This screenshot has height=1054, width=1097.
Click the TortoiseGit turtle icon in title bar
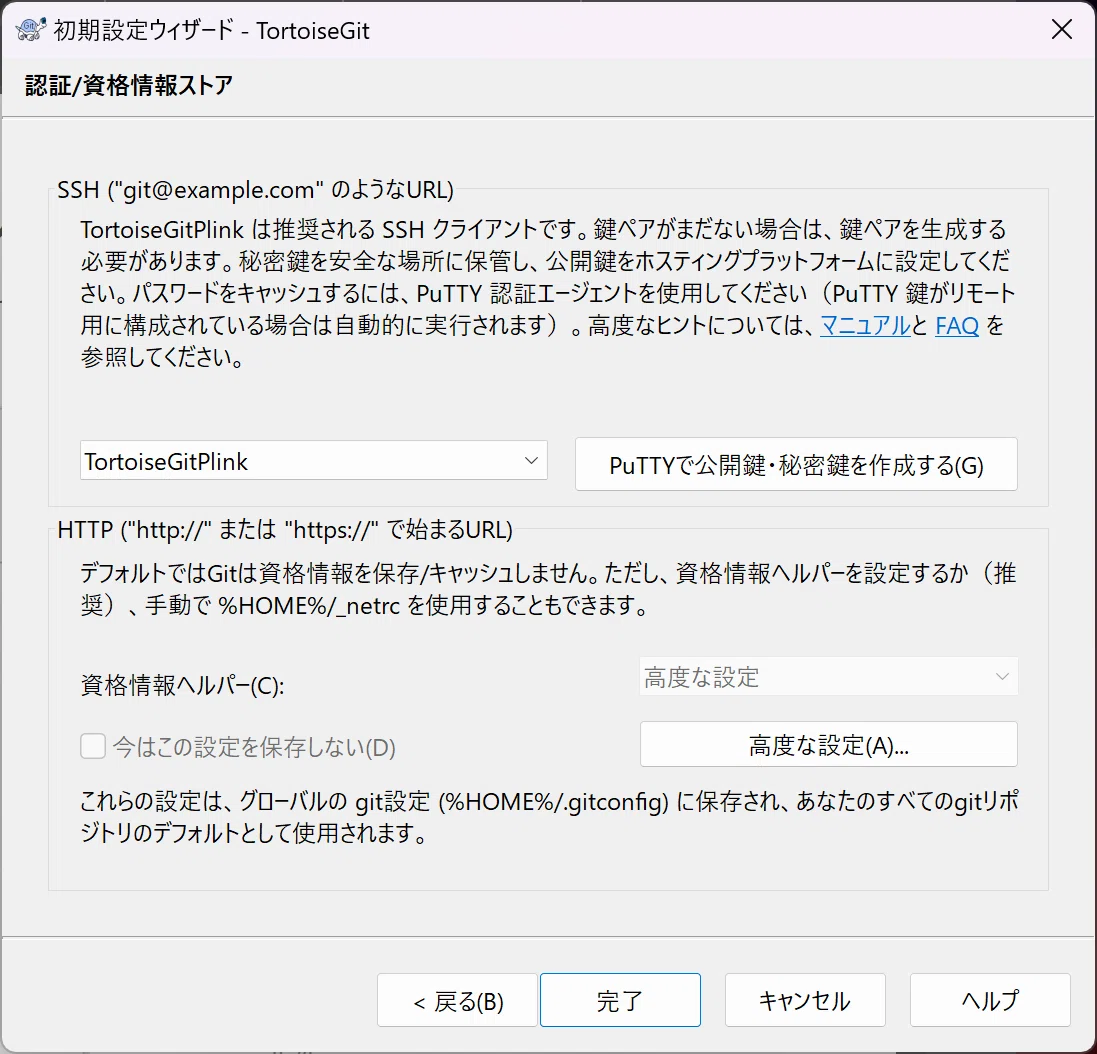point(30,30)
